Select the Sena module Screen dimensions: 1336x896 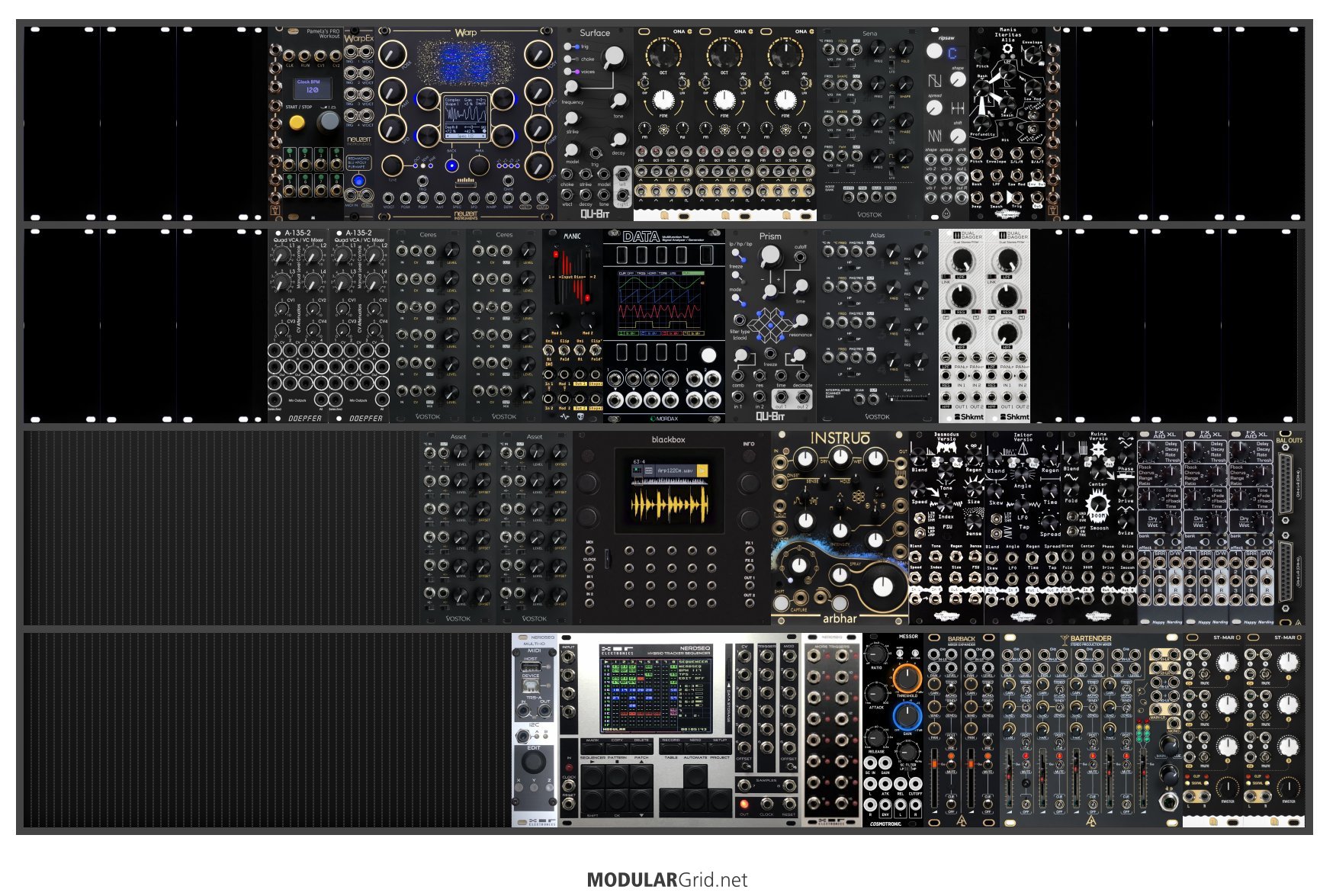point(870,124)
